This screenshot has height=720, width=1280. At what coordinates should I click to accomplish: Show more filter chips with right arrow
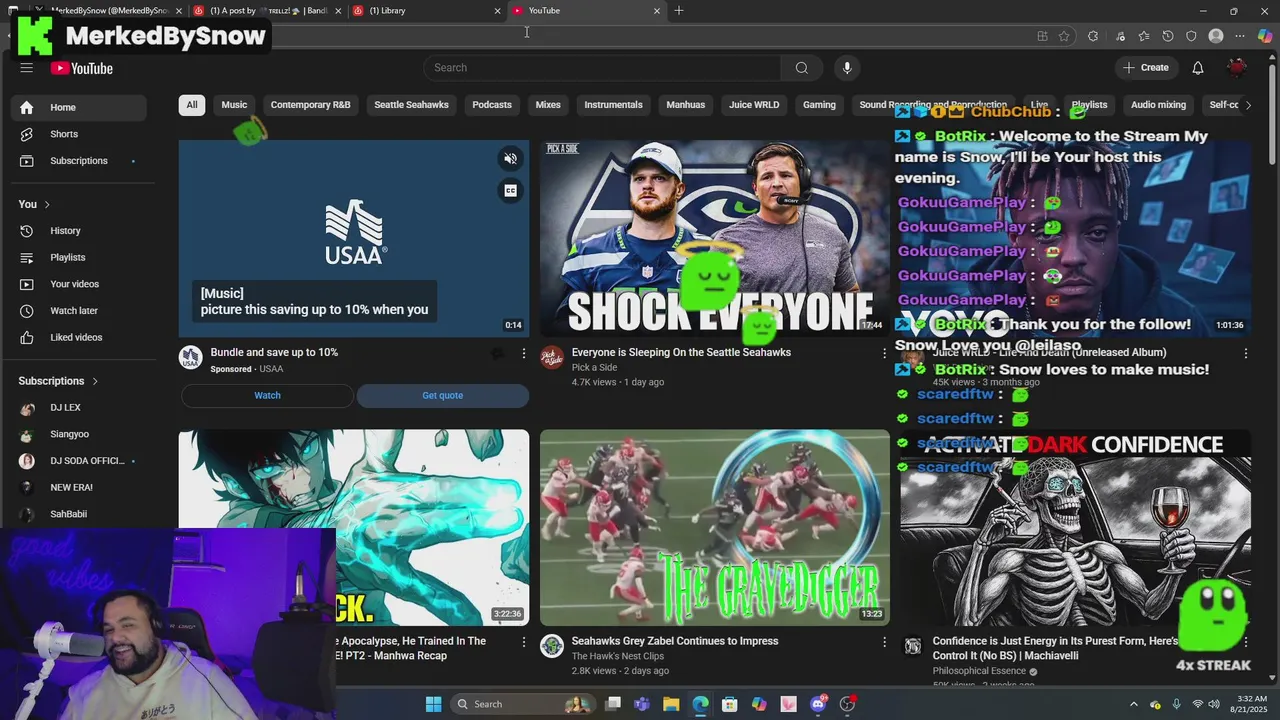(x=1248, y=105)
